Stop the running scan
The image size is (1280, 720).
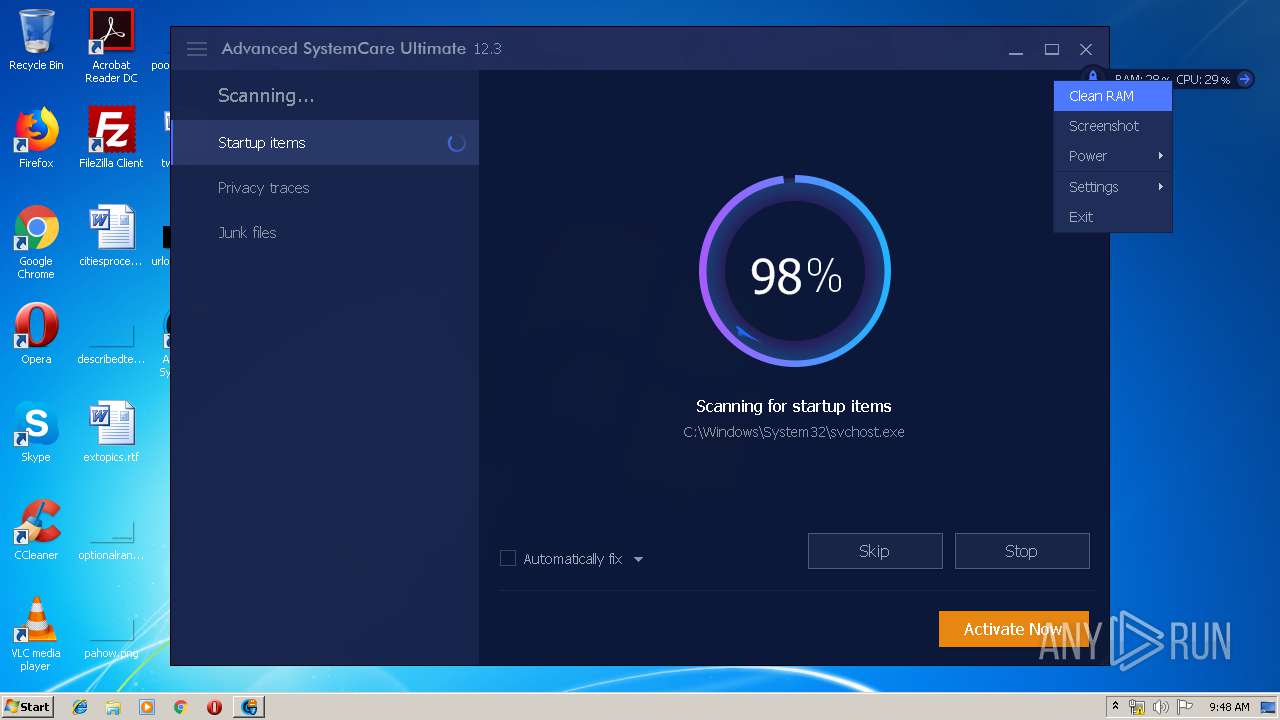pos(1022,551)
